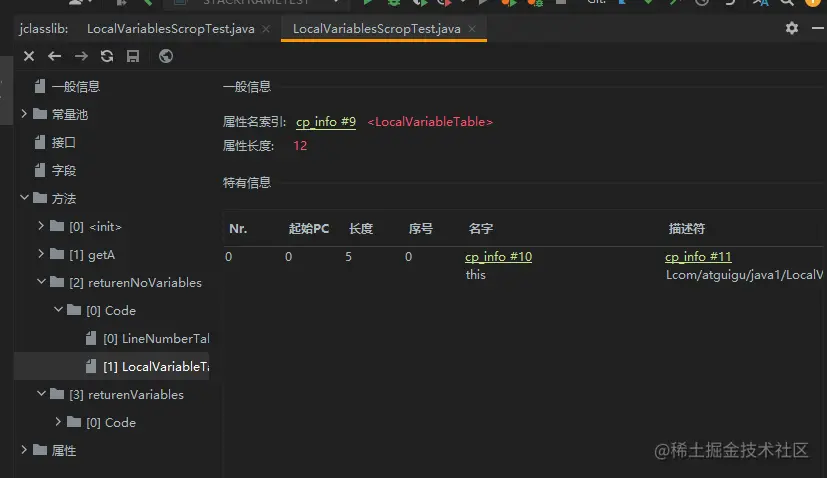Click the length cell value 5

click(349, 256)
